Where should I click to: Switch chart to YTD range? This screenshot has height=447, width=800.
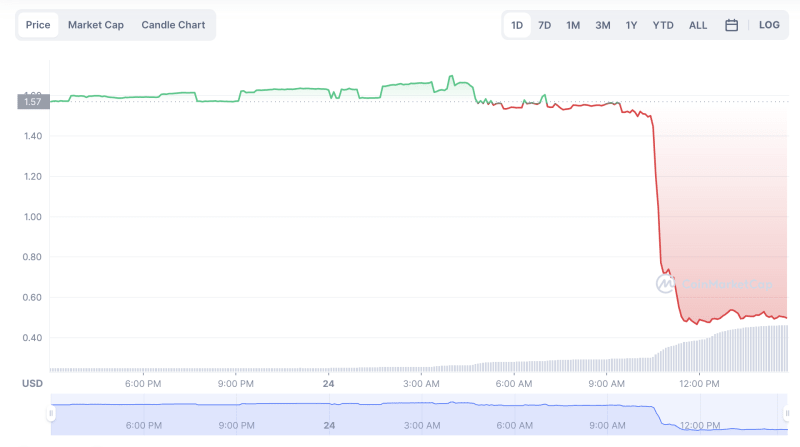[x=663, y=25]
